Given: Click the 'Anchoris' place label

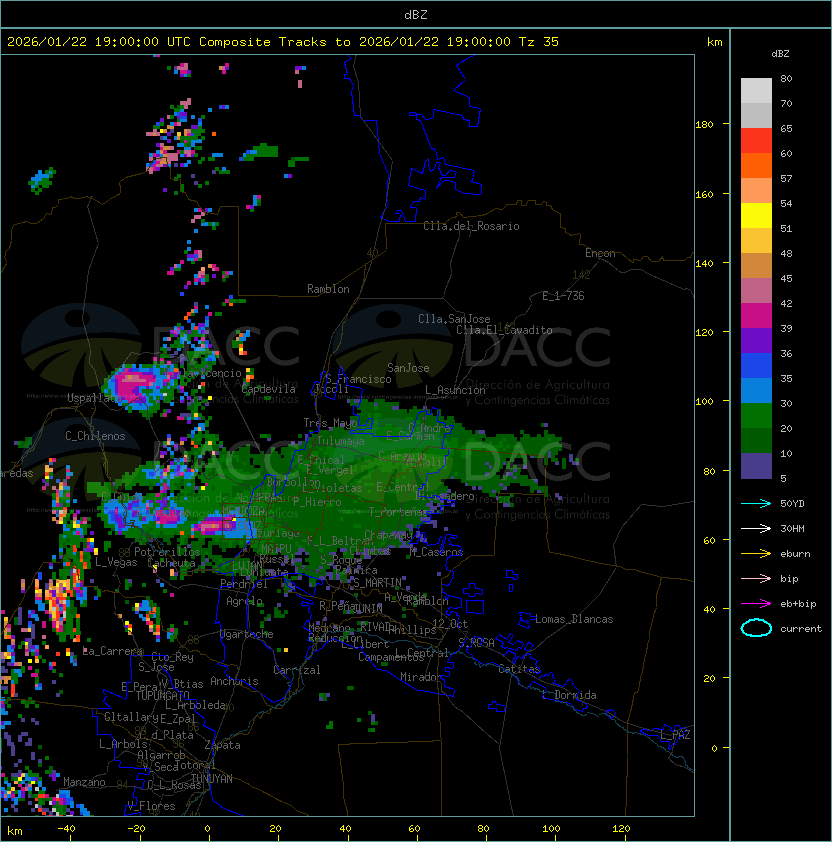Looking at the screenshot, I should 234,681.
